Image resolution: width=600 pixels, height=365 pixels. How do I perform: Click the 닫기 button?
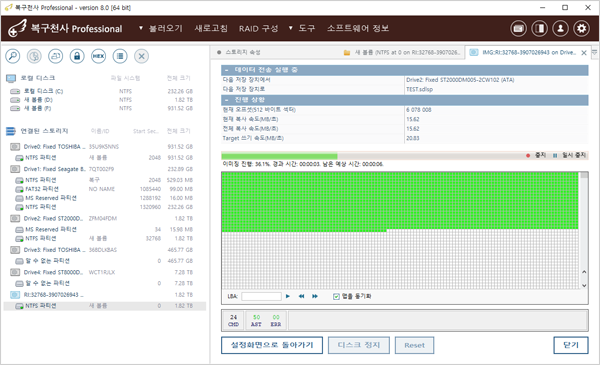click(571, 345)
